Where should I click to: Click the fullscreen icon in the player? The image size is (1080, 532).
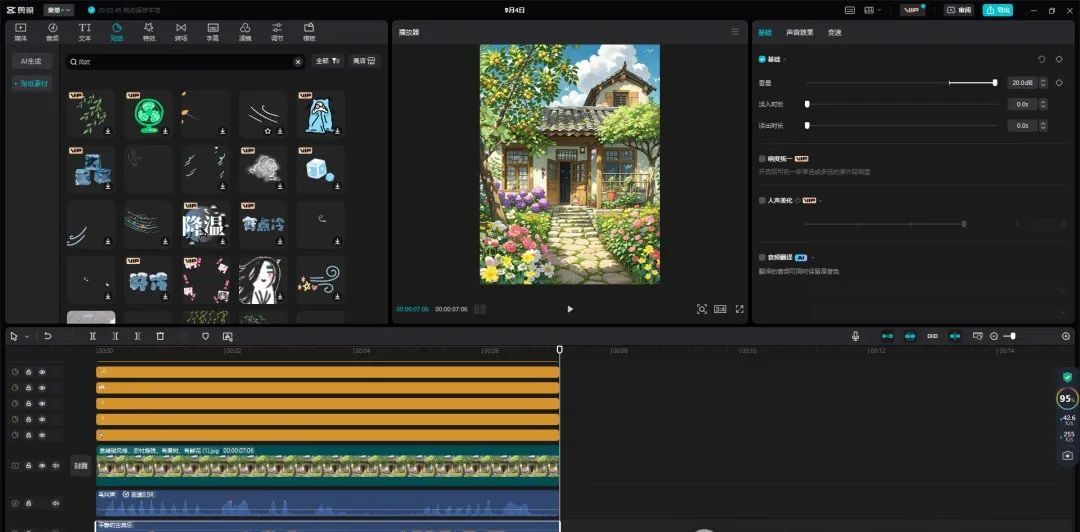(739, 309)
